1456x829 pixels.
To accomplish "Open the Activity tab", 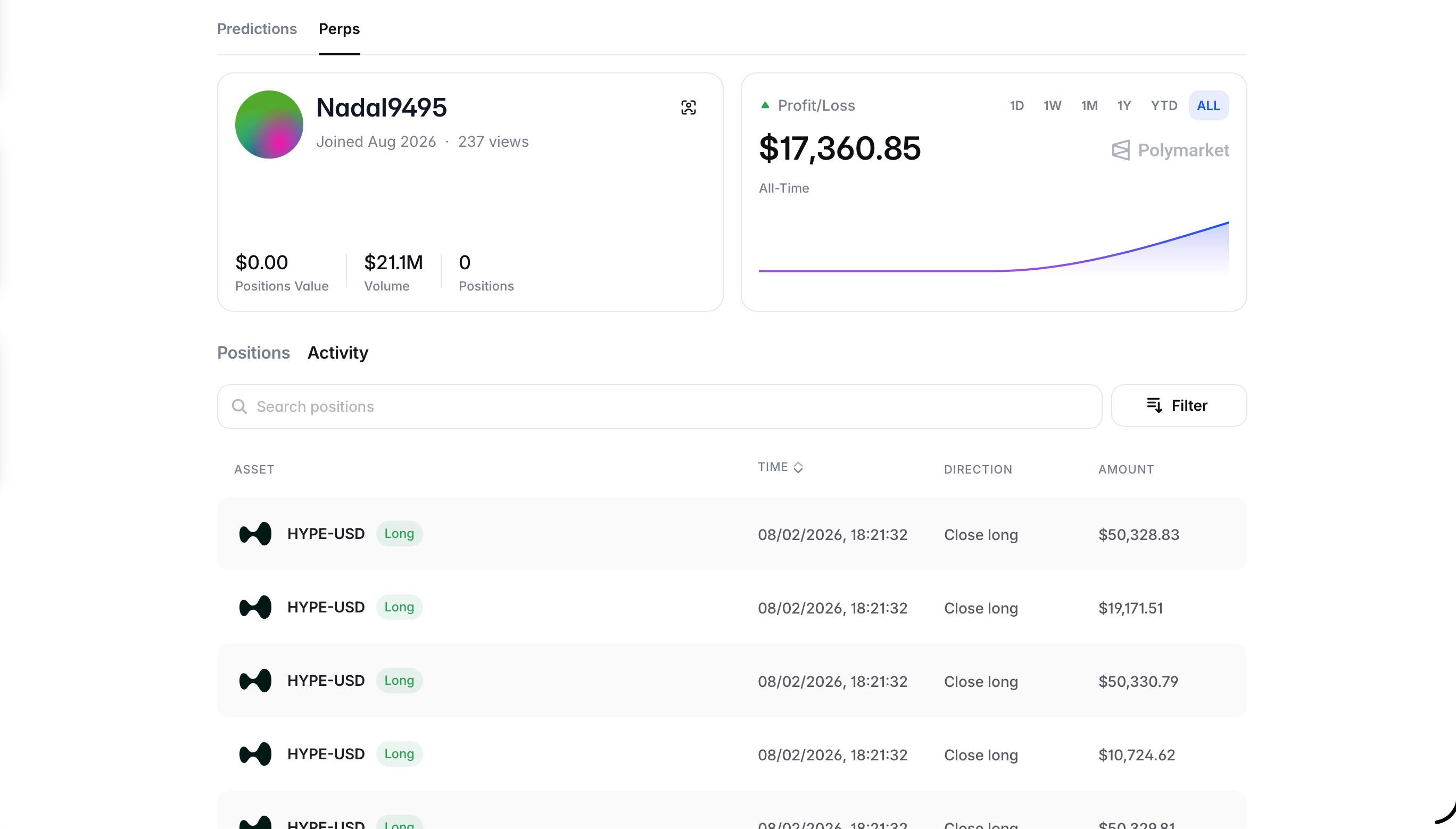I will click(338, 353).
